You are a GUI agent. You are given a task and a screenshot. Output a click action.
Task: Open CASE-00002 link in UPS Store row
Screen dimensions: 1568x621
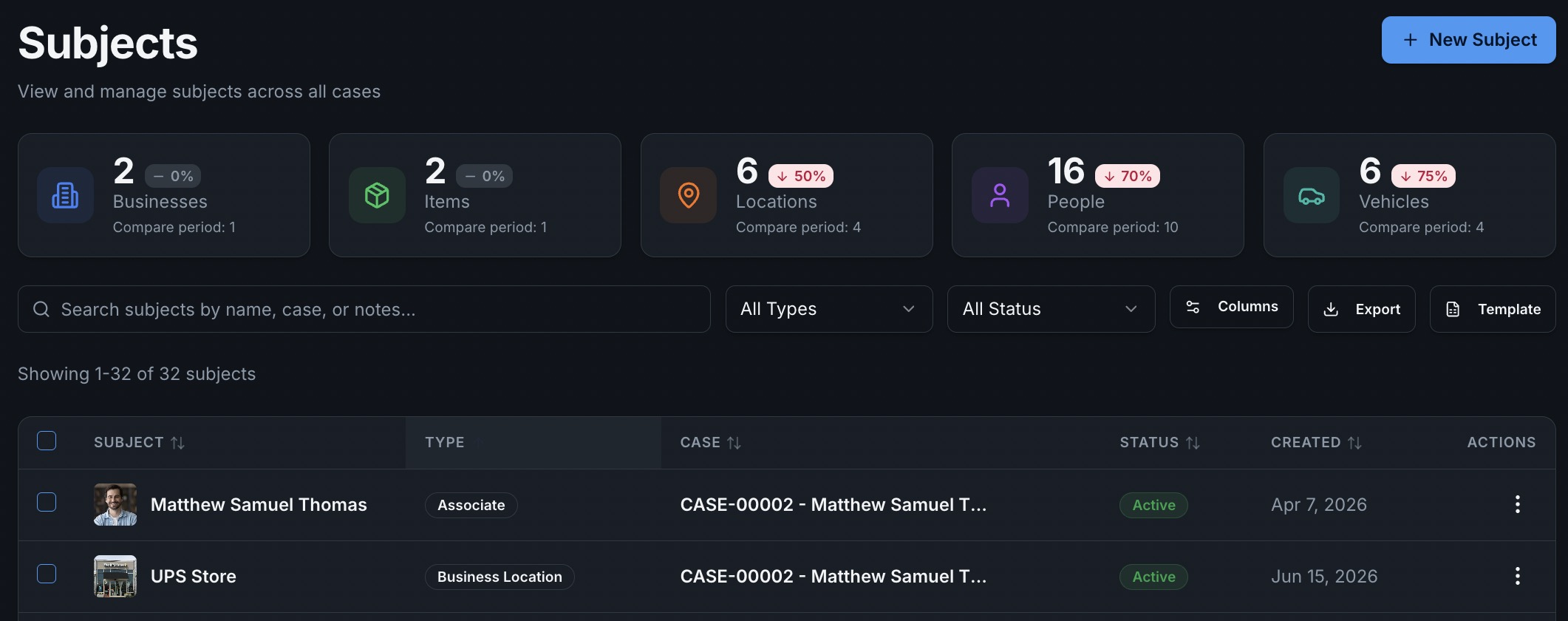834,577
